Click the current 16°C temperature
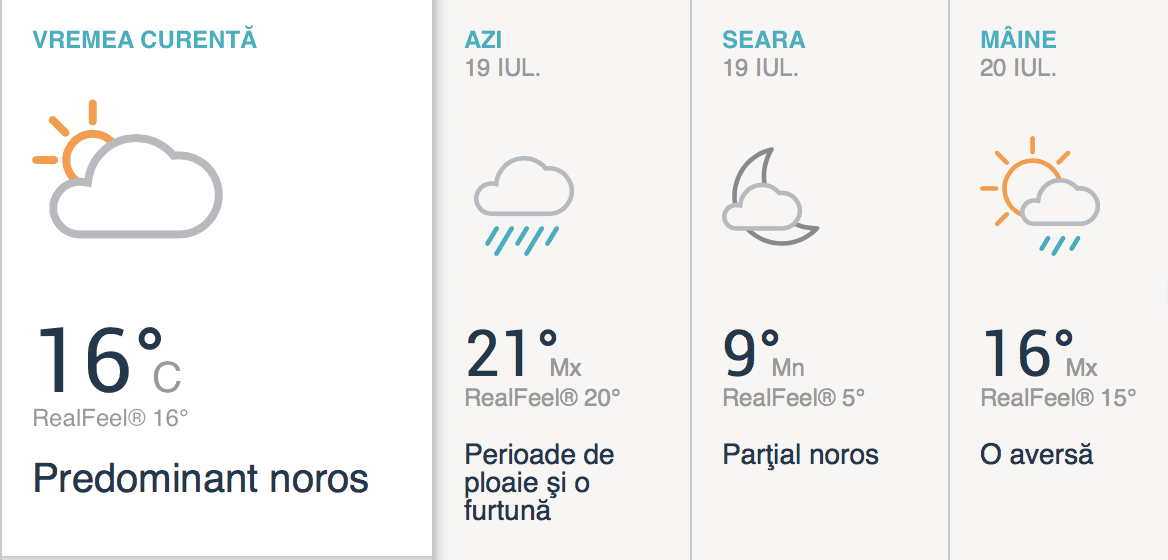The height and width of the screenshot is (560, 1168). pos(108,360)
